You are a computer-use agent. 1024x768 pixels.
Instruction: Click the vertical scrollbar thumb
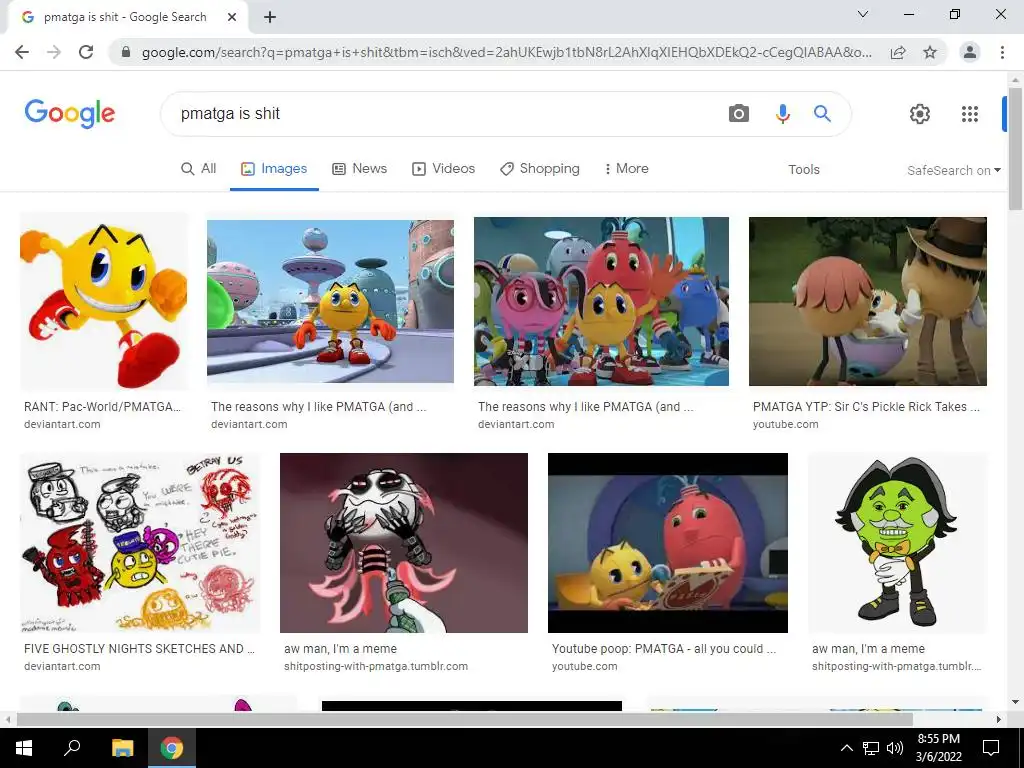1015,149
